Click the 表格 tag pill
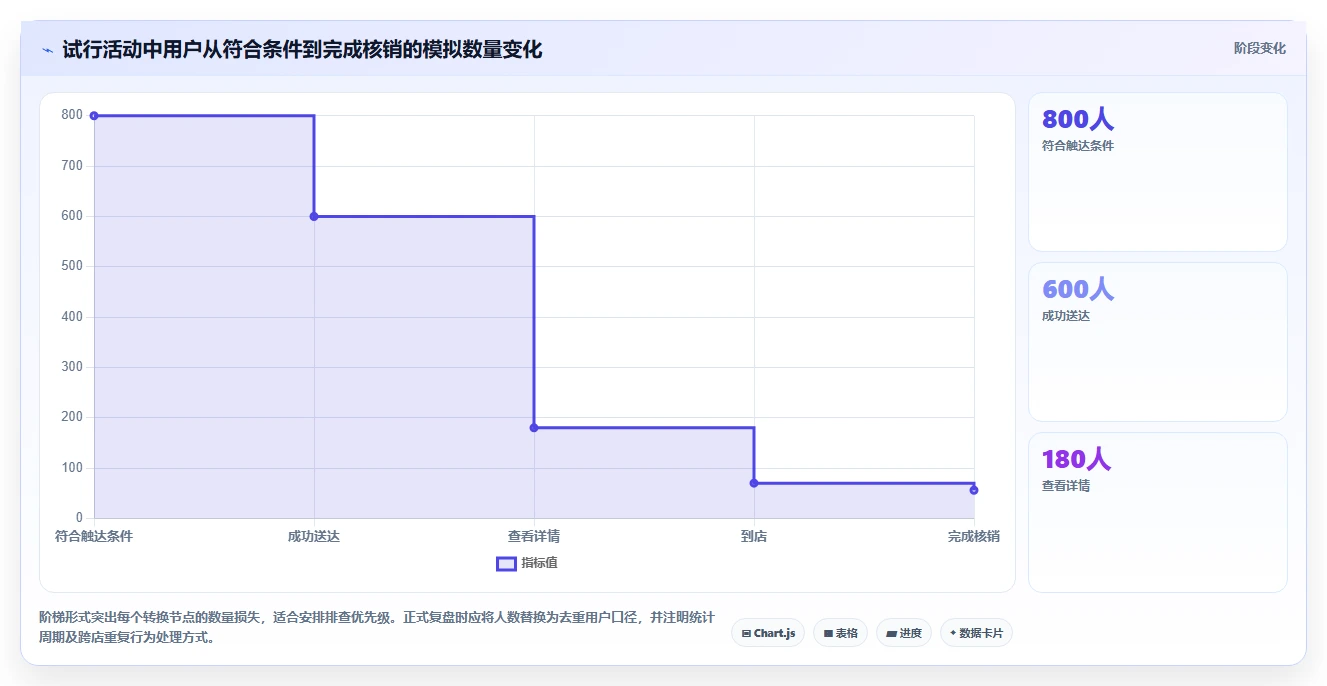The image size is (1327, 686). pyautogui.click(x=840, y=633)
